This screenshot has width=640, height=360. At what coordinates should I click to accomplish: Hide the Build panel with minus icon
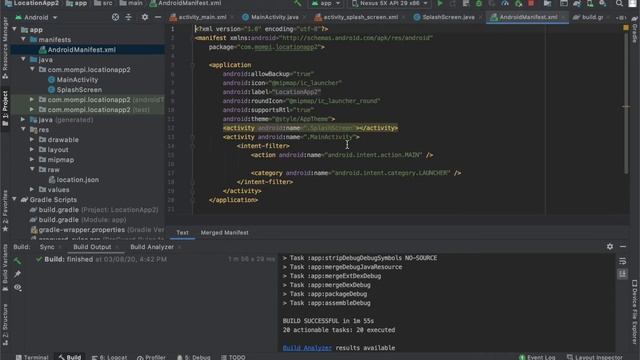[x=623, y=247]
